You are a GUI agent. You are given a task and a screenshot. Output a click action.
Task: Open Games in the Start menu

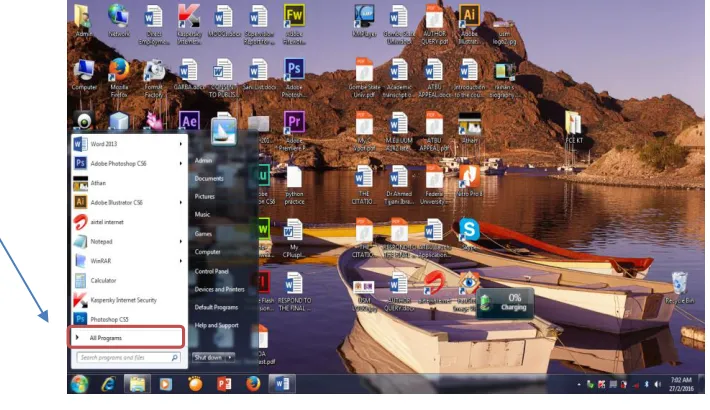pos(203,234)
